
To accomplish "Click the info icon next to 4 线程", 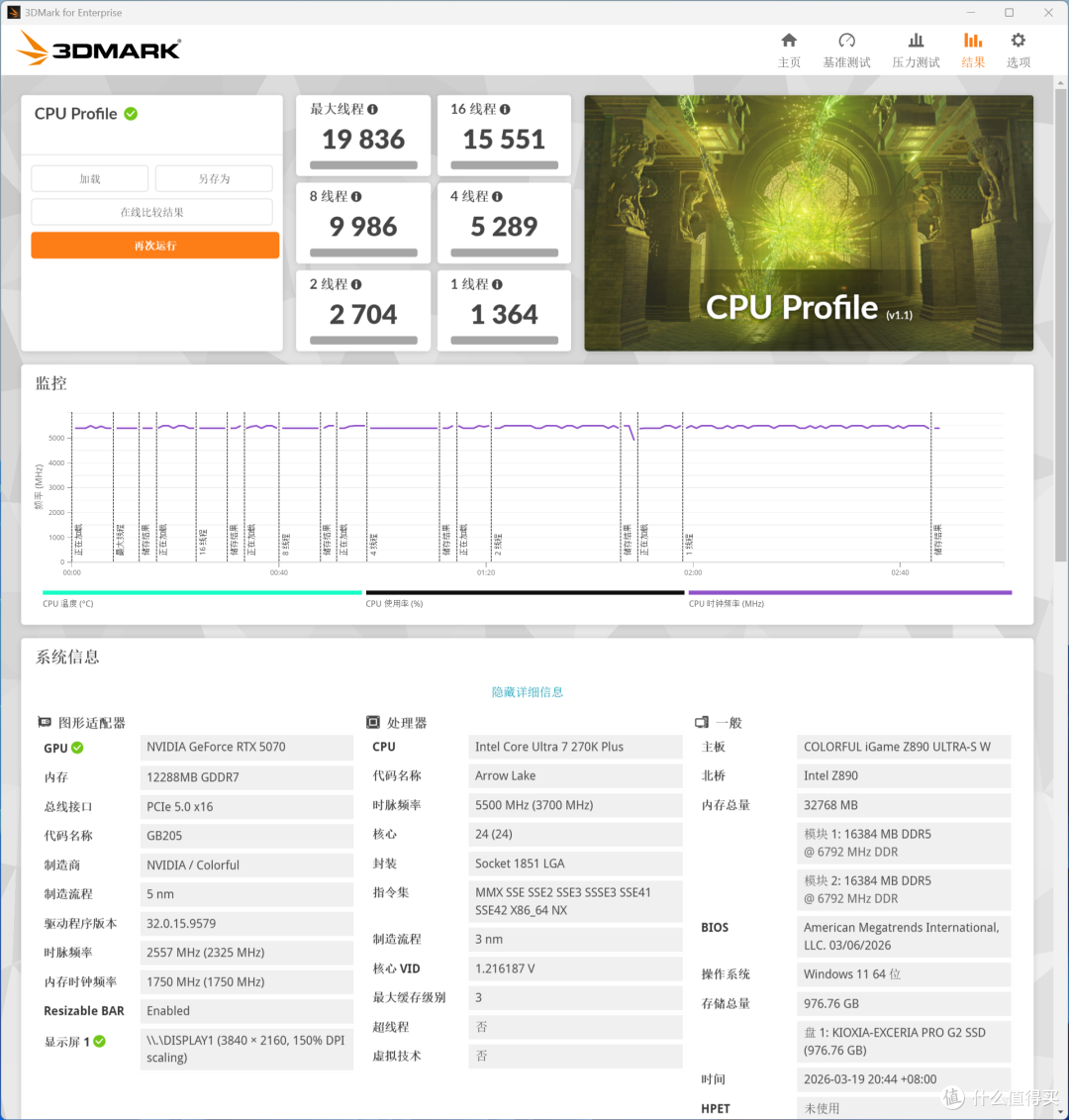I will [497, 196].
